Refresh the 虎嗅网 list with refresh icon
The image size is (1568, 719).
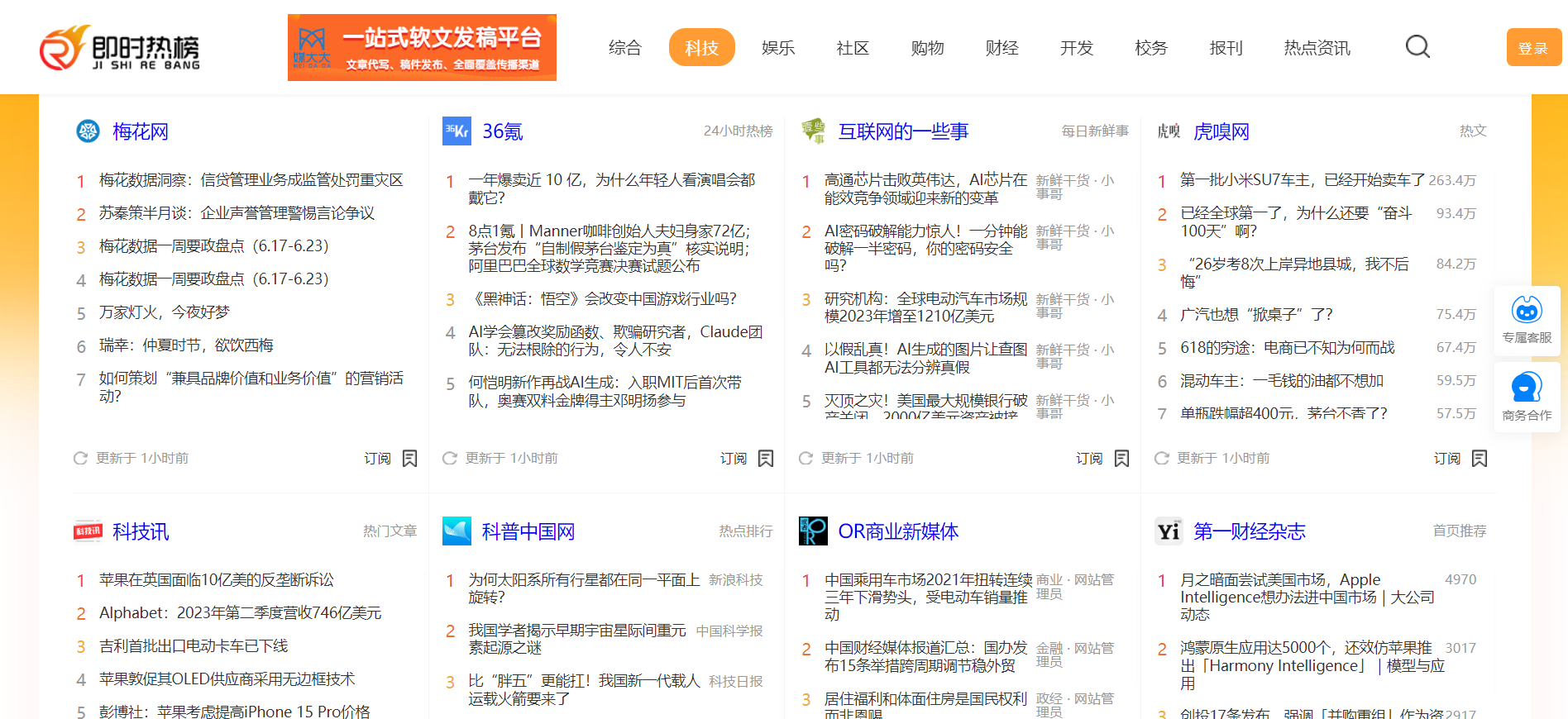tap(1161, 458)
